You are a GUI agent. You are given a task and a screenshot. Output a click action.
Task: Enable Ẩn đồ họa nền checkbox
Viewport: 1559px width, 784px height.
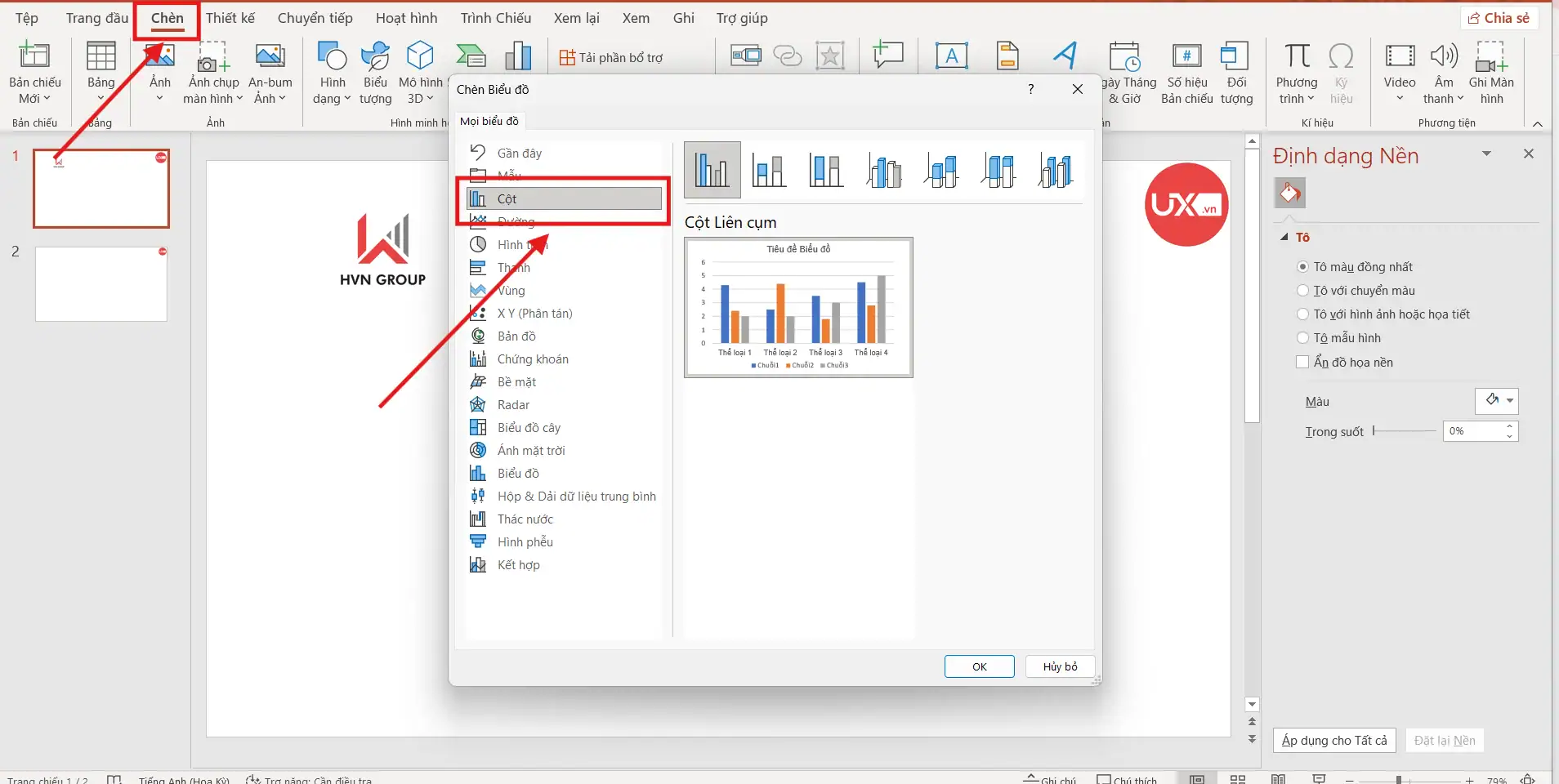click(1303, 363)
